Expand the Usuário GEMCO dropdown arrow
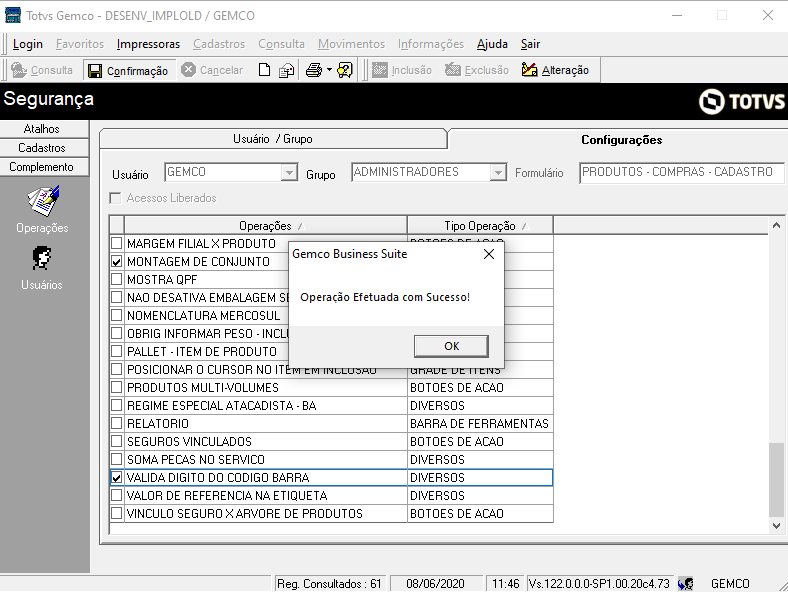 coord(289,172)
